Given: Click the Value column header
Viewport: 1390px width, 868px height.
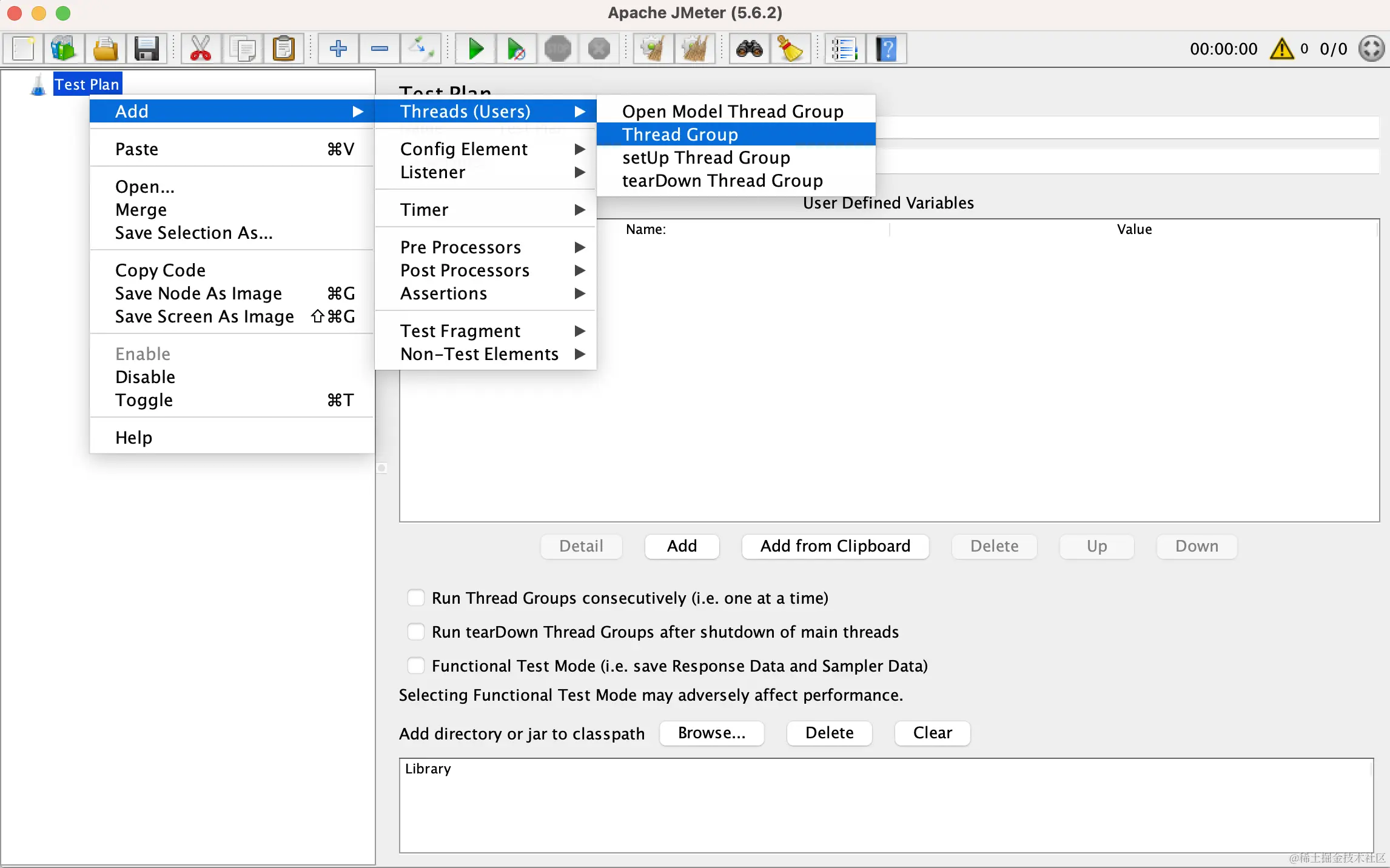Looking at the screenshot, I should click(1133, 229).
